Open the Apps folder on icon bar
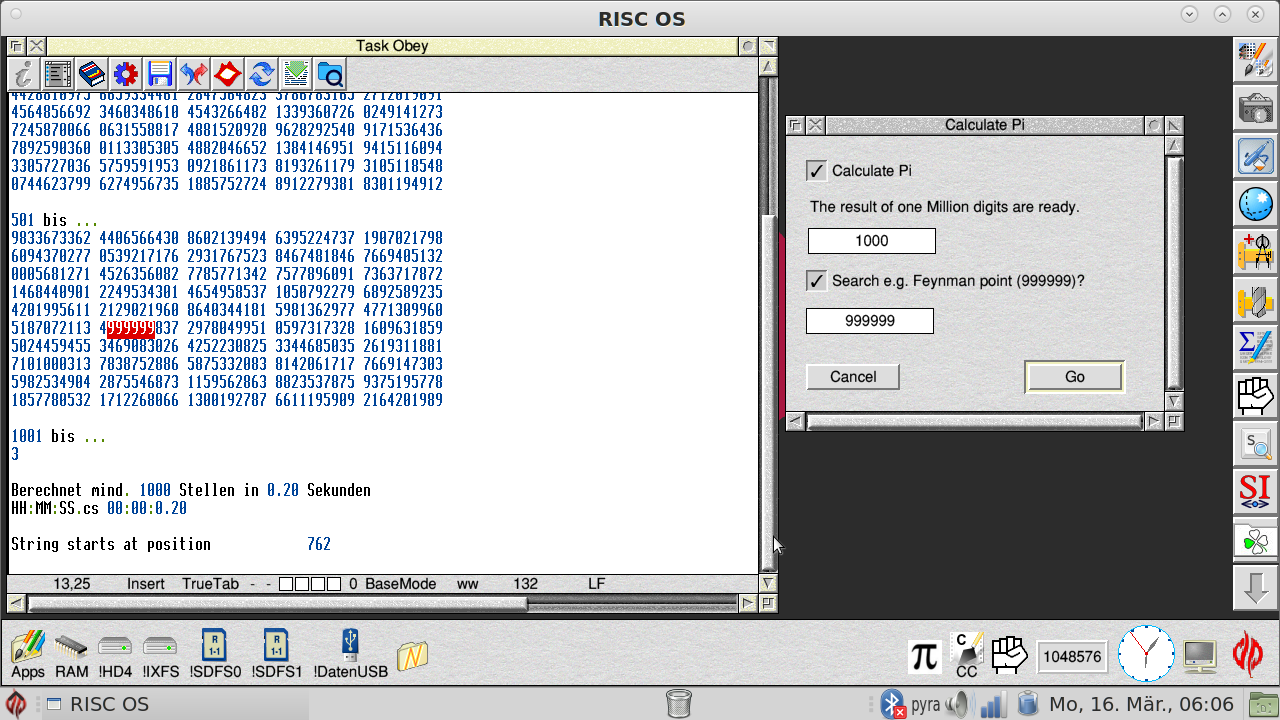This screenshot has height=720, width=1280. tap(28, 654)
